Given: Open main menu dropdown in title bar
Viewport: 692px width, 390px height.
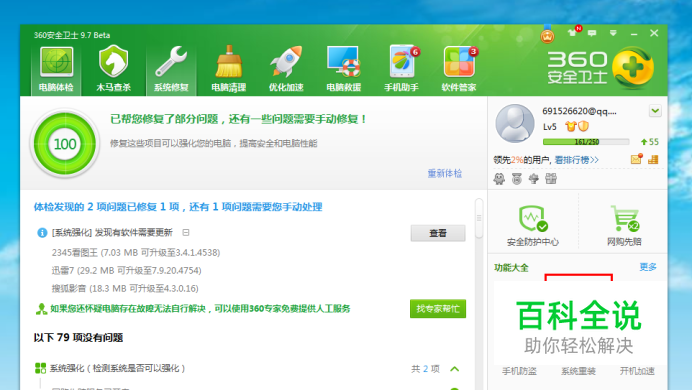Looking at the screenshot, I should (613, 33).
